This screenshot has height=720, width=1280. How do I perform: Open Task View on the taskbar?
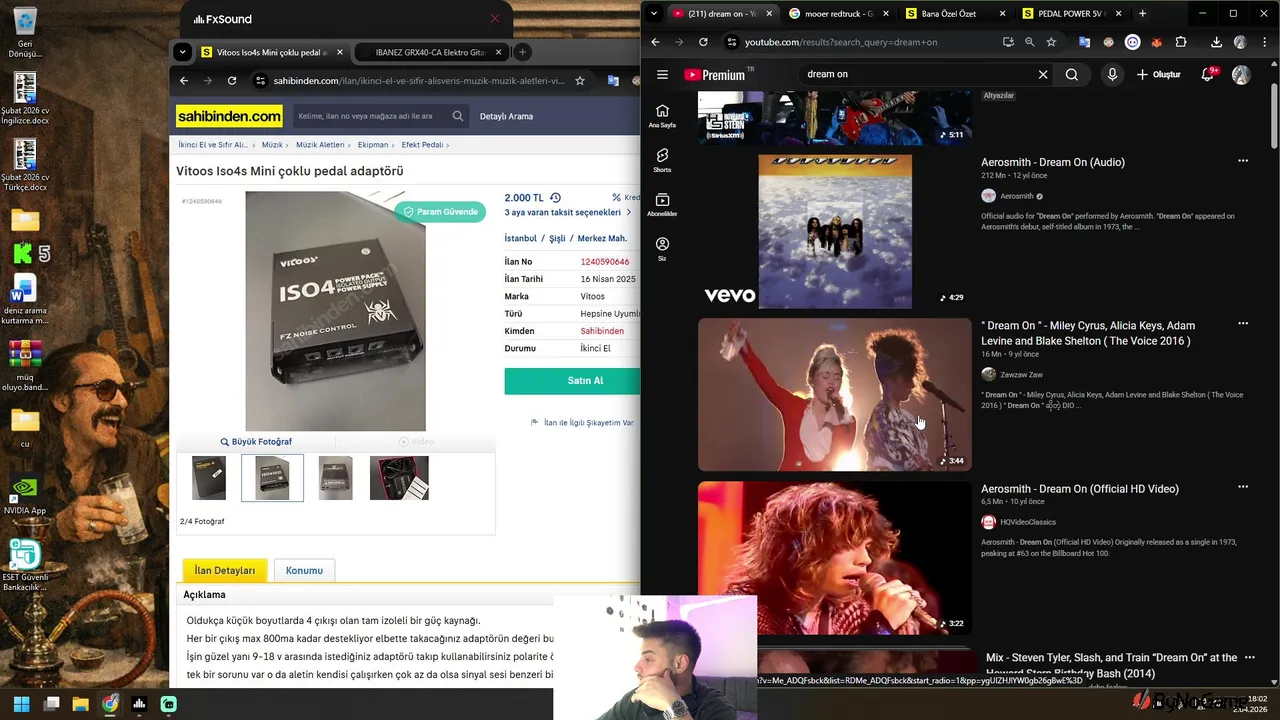click(51, 704)
